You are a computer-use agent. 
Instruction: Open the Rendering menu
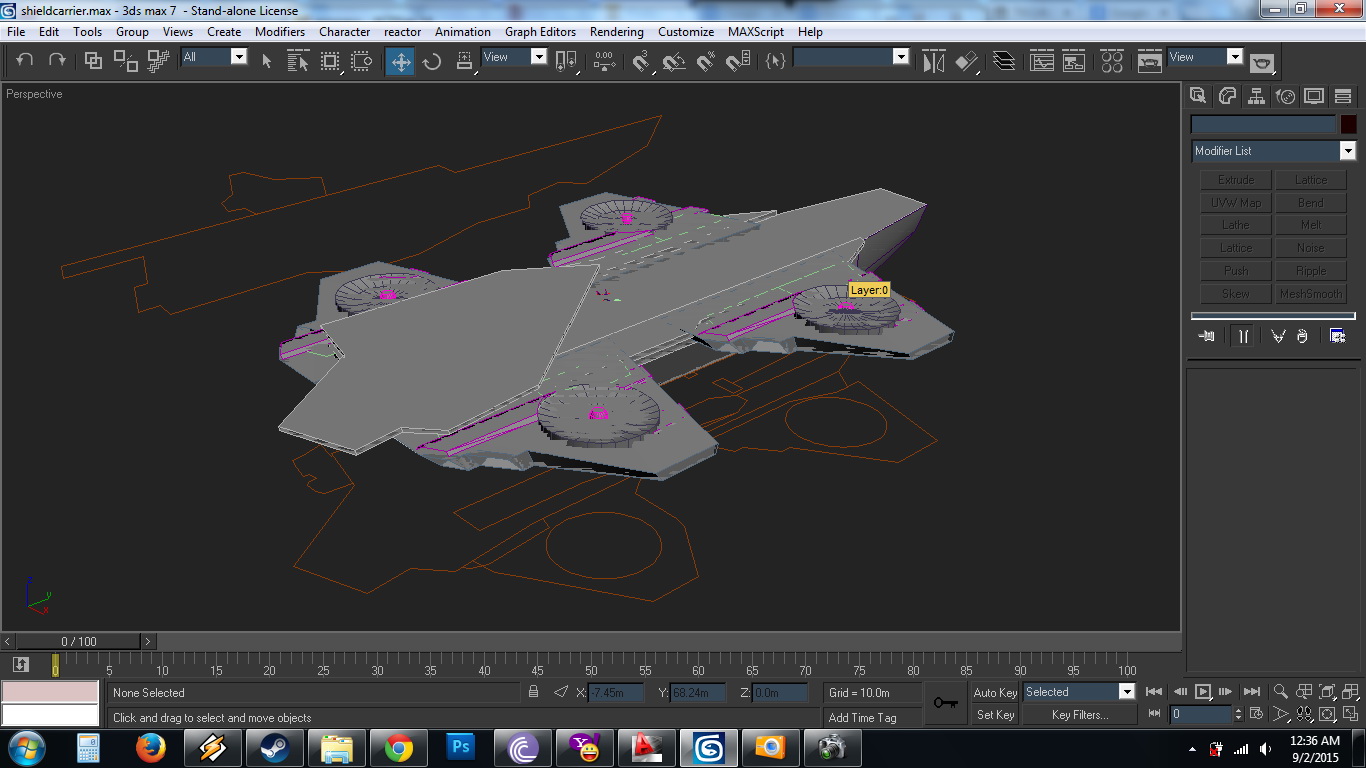617,32
